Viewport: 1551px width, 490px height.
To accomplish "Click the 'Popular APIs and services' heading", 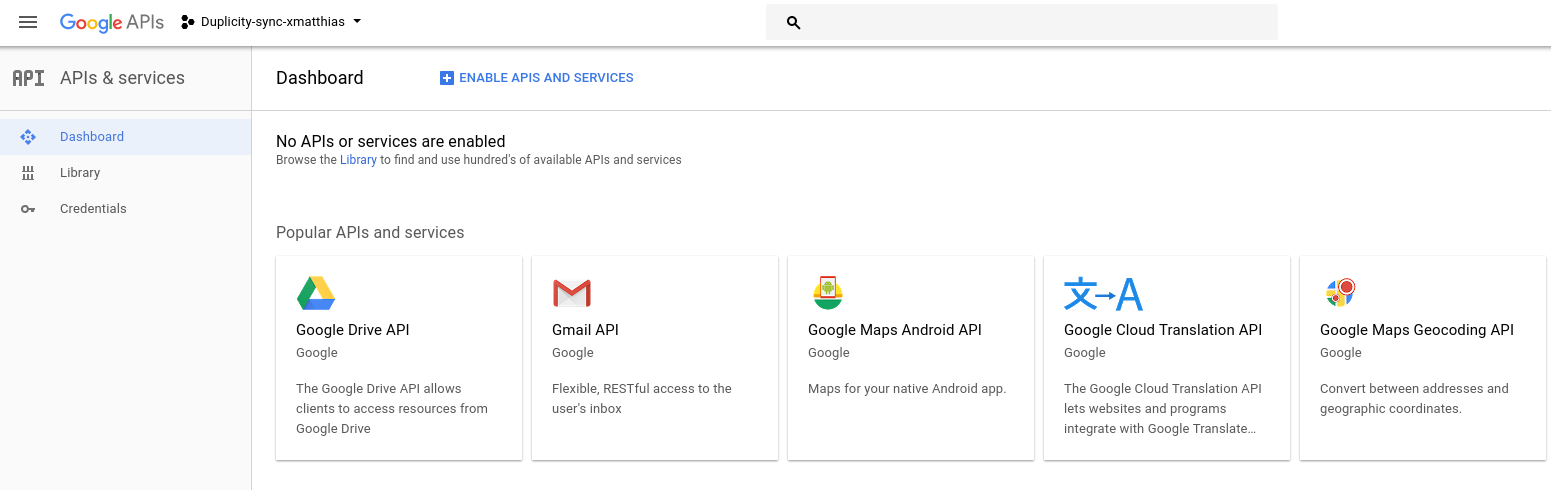I will pyautogui.click(x=370, y=233).
